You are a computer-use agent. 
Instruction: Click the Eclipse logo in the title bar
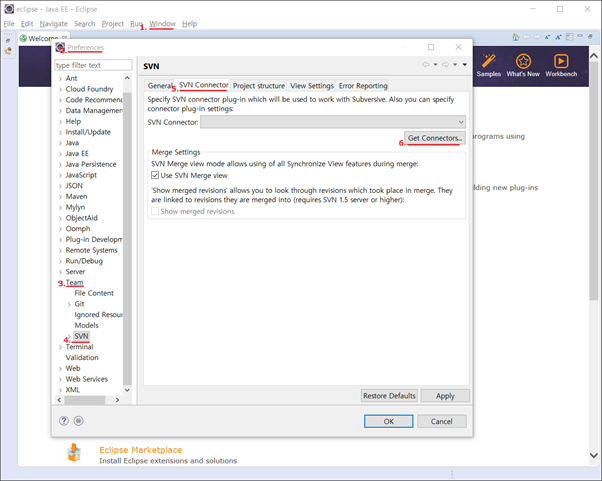(9, 9)
